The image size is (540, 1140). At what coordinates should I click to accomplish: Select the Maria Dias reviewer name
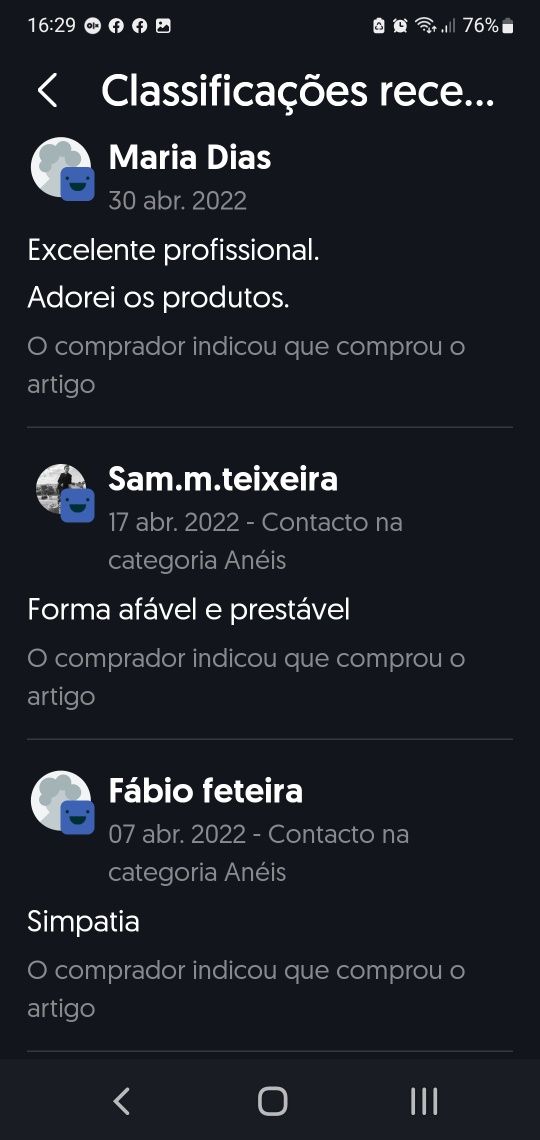point(190,157)
